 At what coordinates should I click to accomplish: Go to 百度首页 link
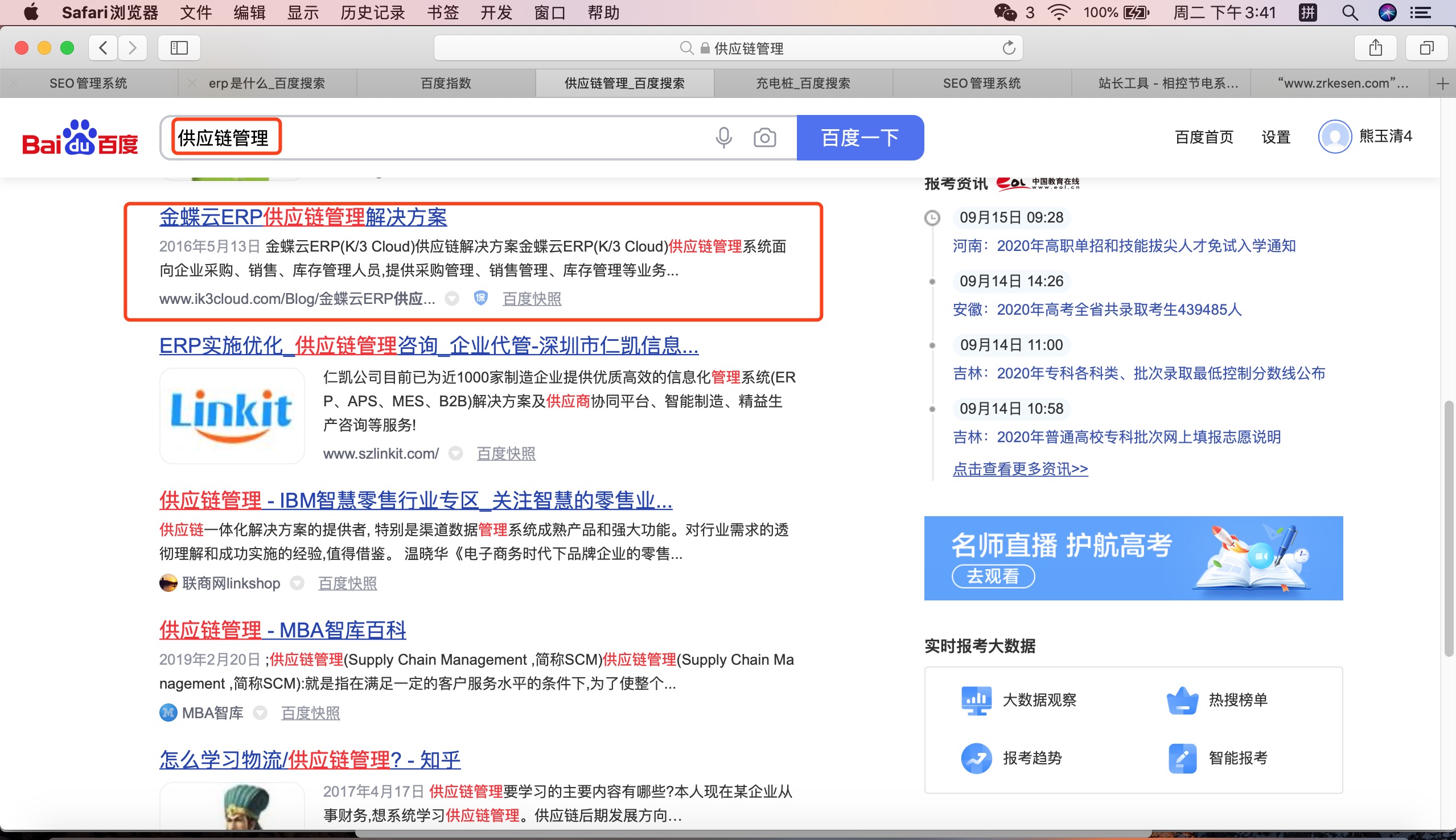point(1204,137)
